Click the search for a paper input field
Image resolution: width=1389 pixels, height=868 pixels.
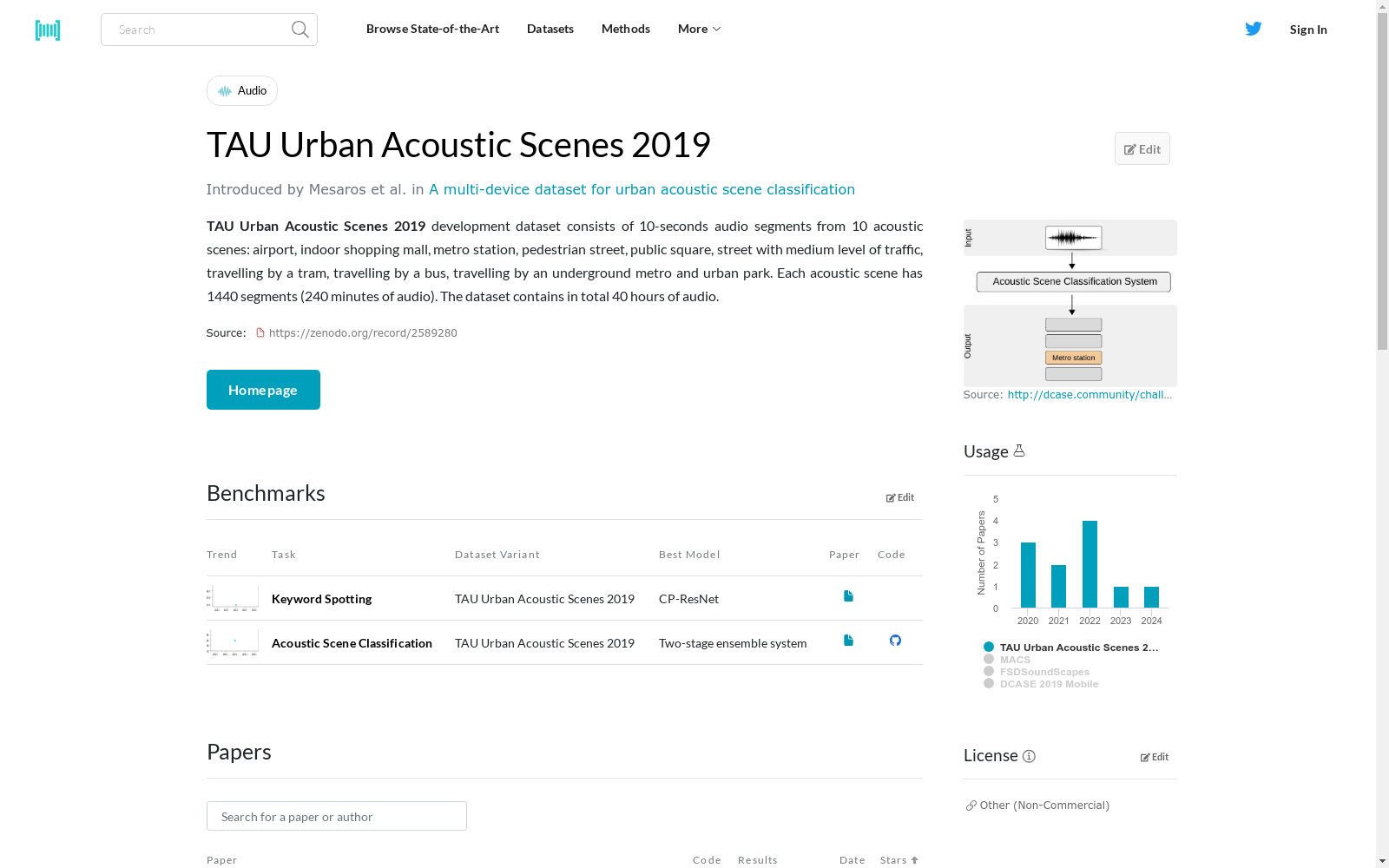(x=336, y=816)
